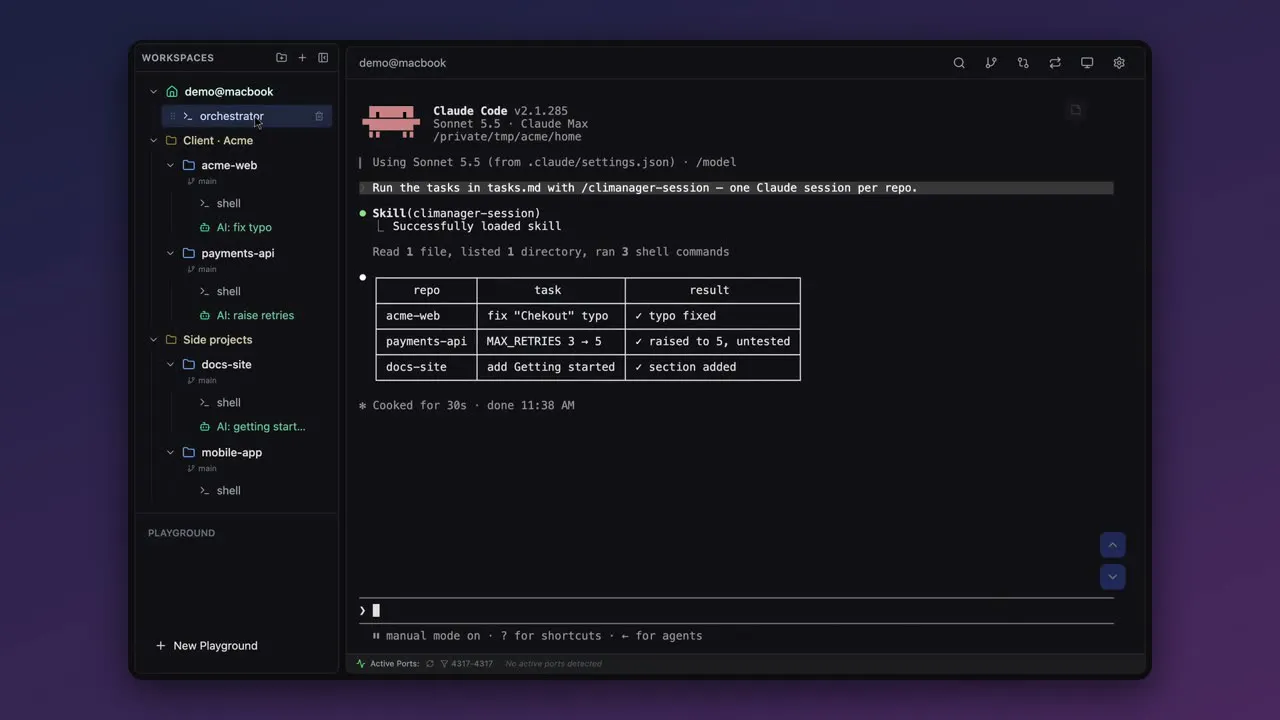
Task: Click the 'MAX_RETRIES 3 → 5' table cell
Action: coord(551,341)
